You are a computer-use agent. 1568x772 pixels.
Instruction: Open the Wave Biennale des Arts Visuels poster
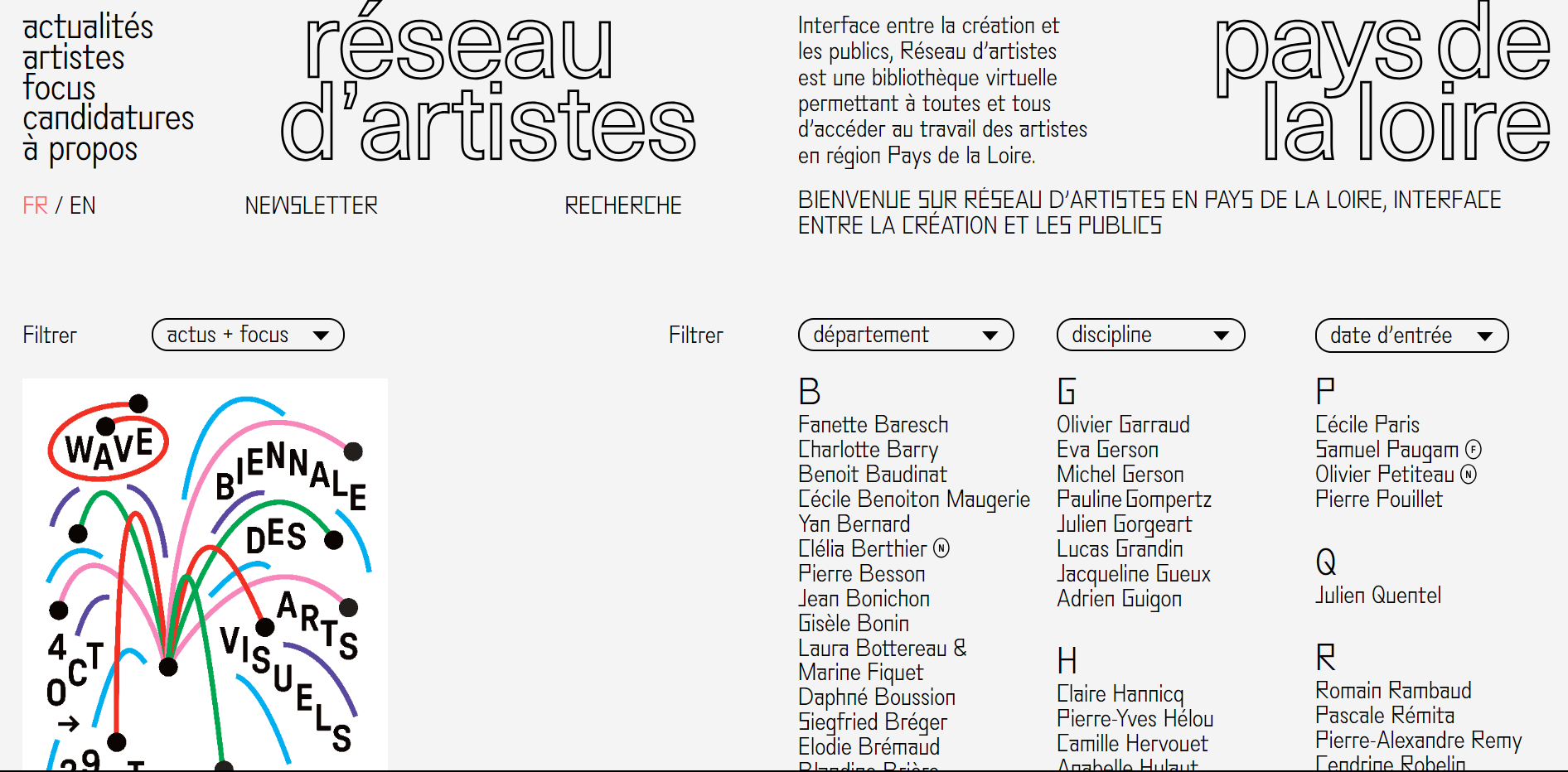[205, 574]
